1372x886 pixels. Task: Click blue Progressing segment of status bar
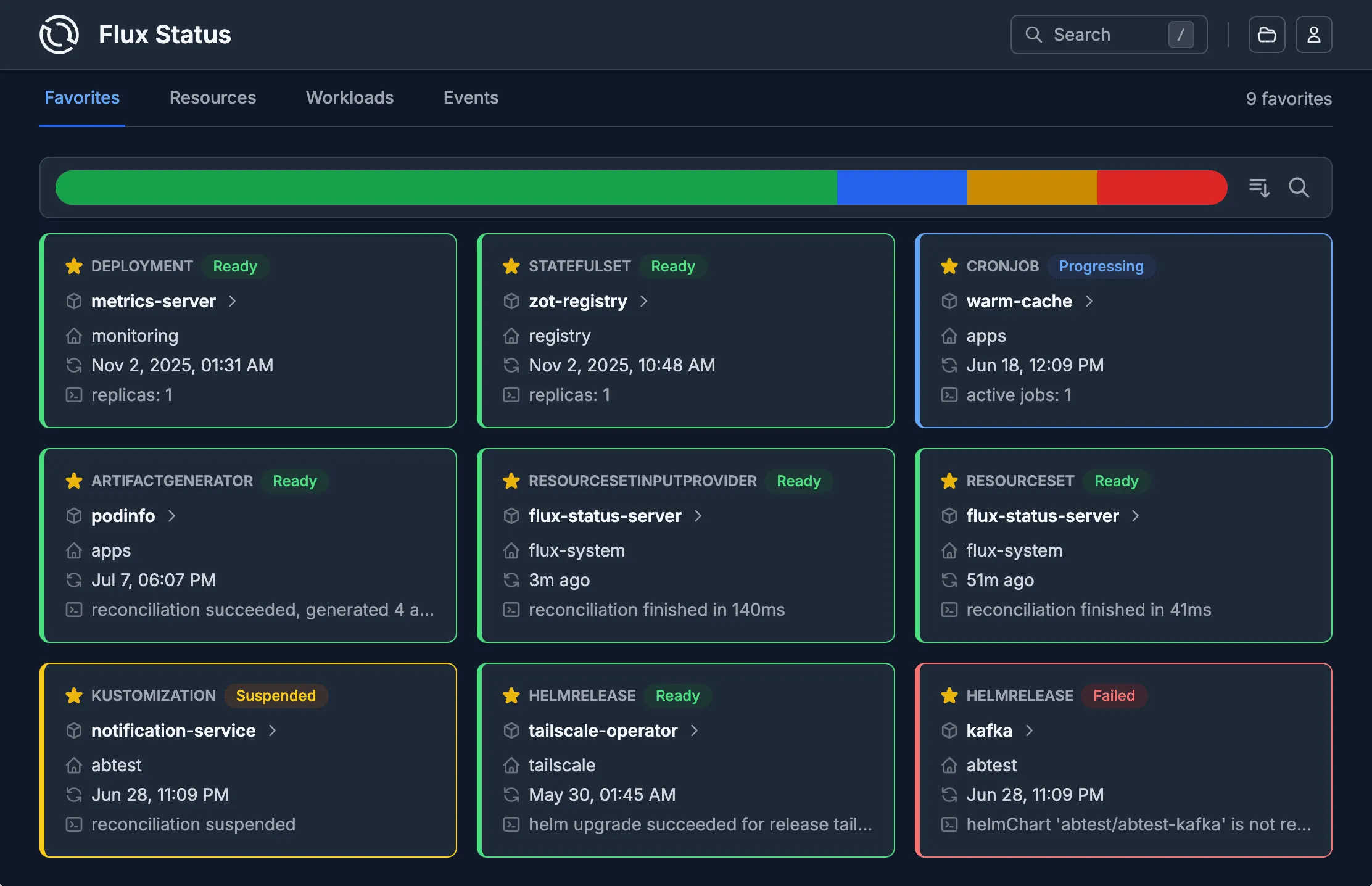click(x=902, y=188)
